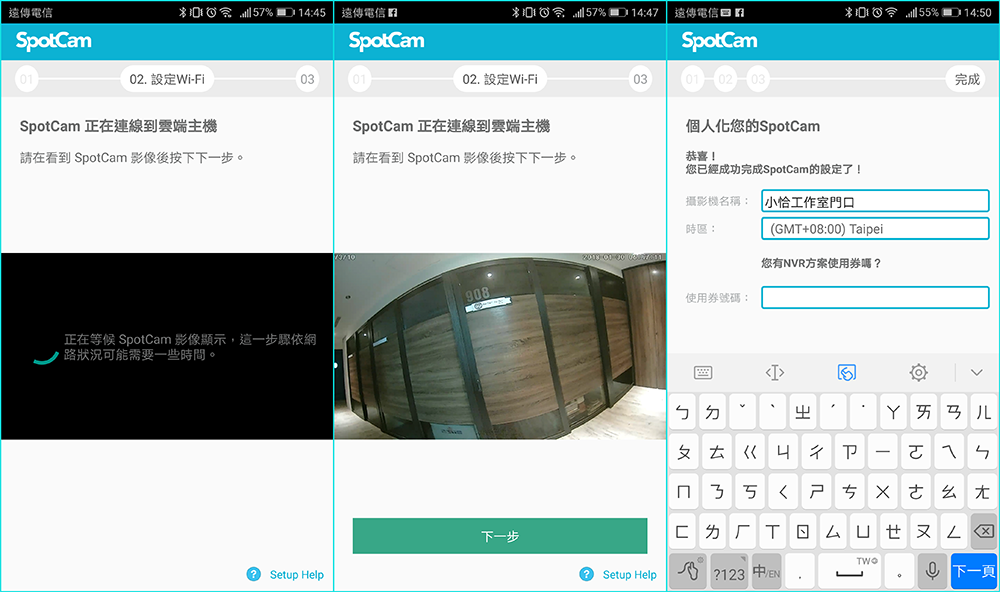Tap the ㄇ key on the keyboard

coord(684,492)
